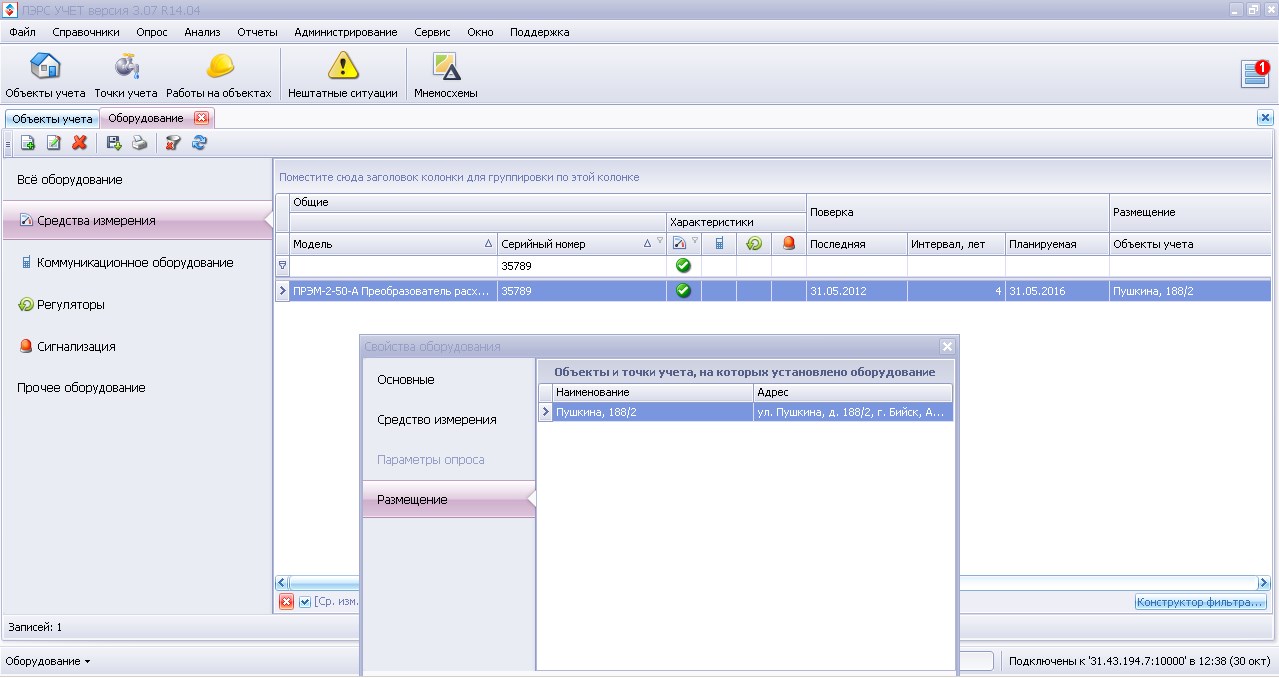This screenshot has width=1279, height=678.
Task: Select cell 31.05.2016 in Планируемая column
Action: coord(1057,291)
